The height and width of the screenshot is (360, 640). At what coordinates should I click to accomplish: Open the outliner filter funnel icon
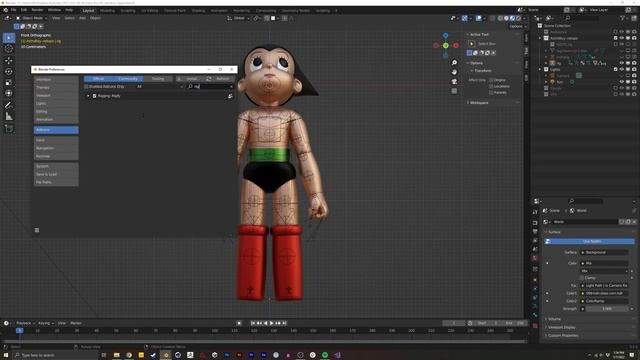(x=622, y=18)
